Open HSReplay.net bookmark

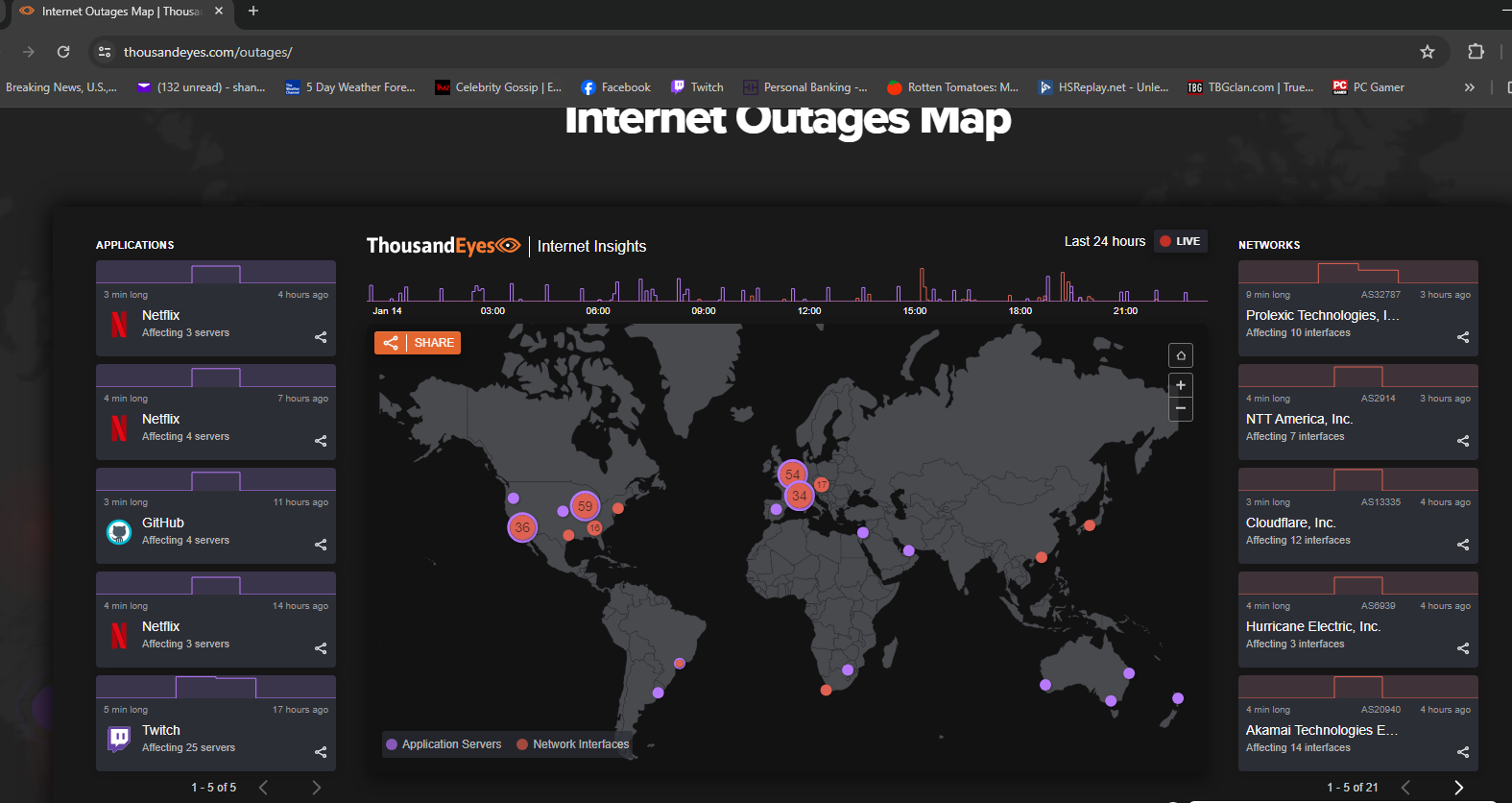tap(1103, 87)
